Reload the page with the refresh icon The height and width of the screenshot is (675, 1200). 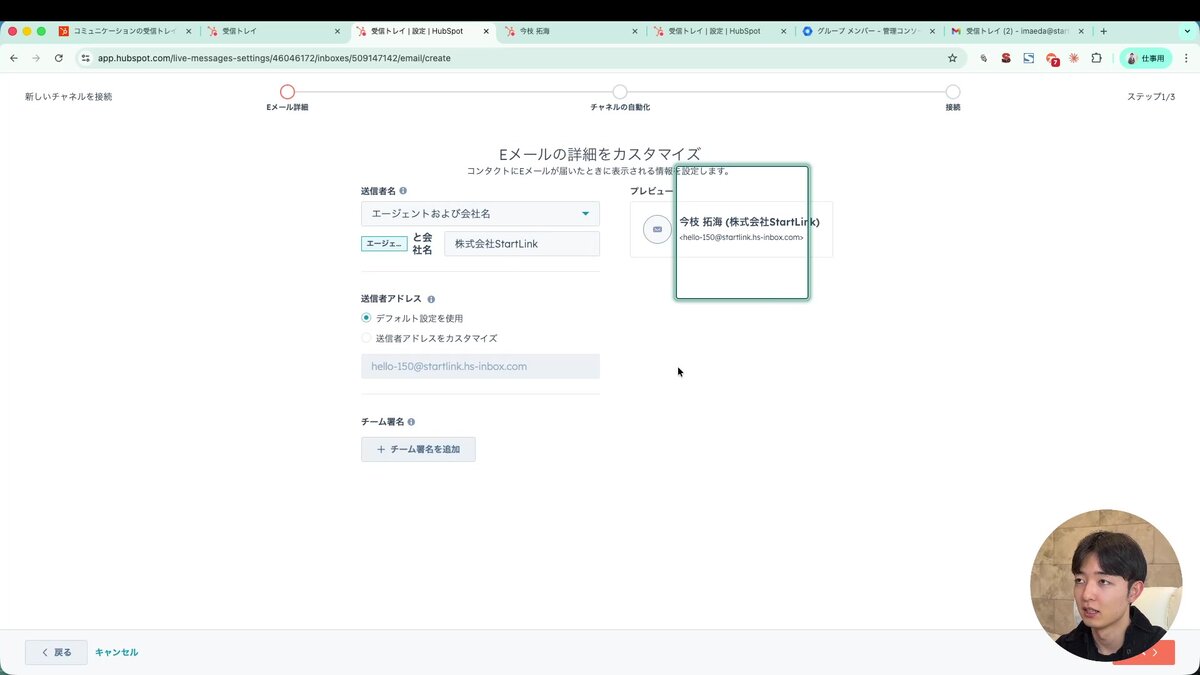(58, 58)
